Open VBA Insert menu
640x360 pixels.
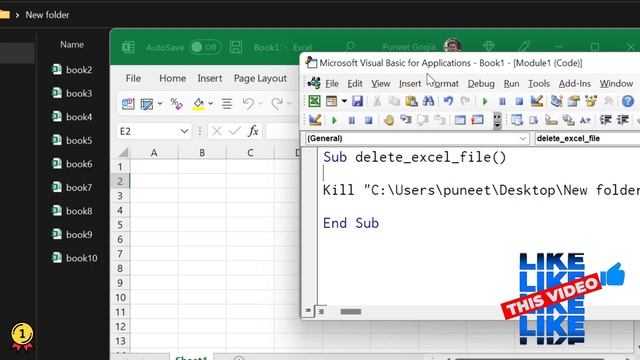coord(410,84)
